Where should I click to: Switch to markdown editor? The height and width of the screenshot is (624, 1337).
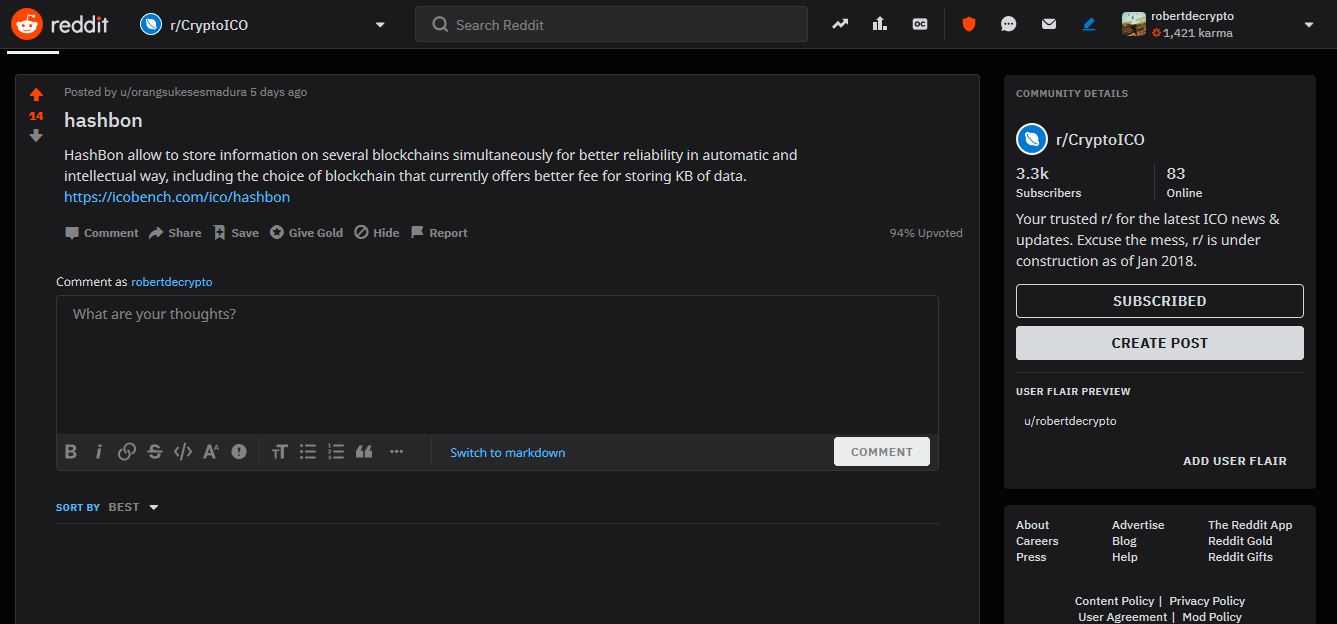(508, 453)
